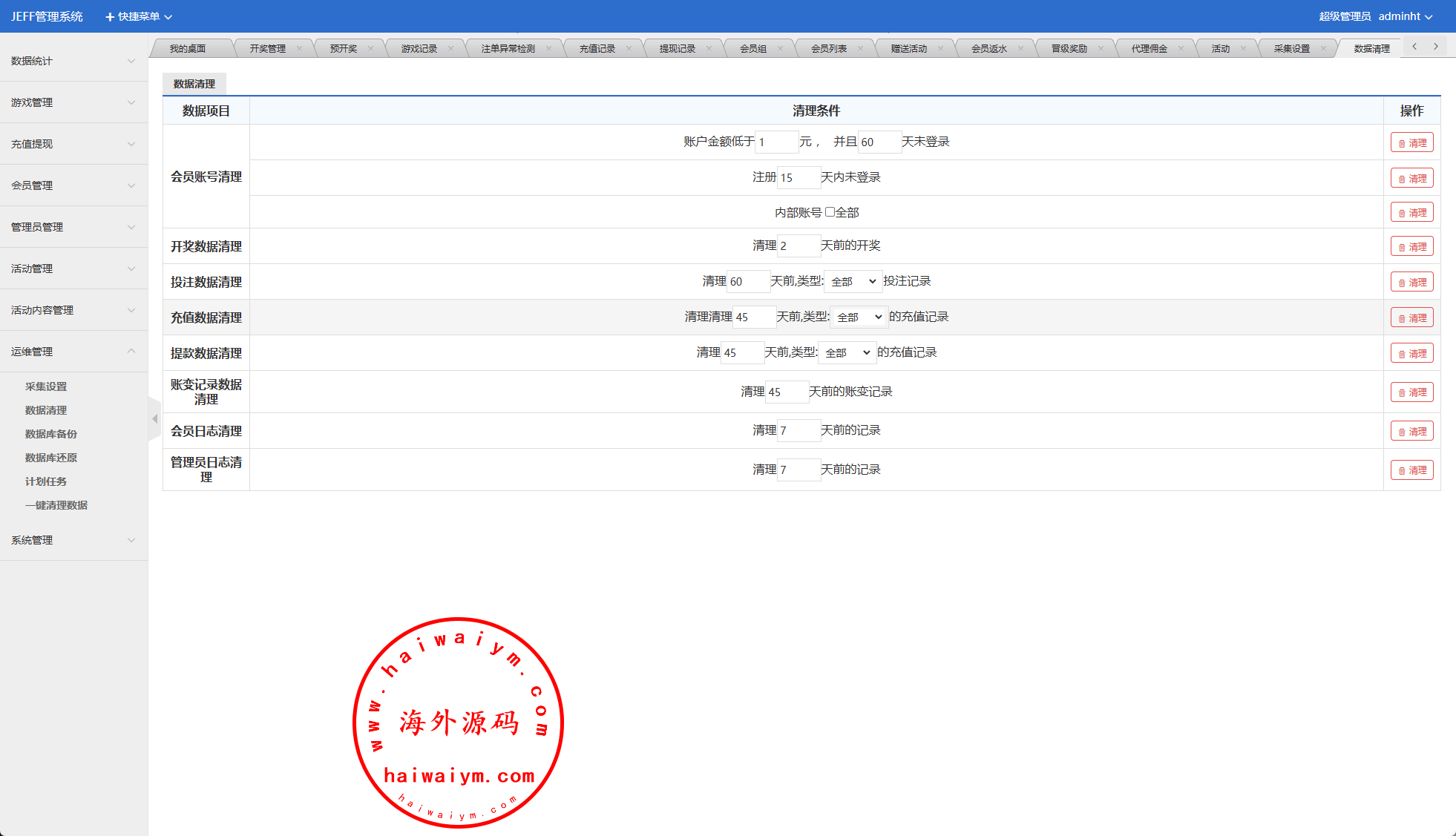Click 清理 trash button for 会员日志清理 row
This screenshot has width=1456, height=836.
tap(1411, 431)
